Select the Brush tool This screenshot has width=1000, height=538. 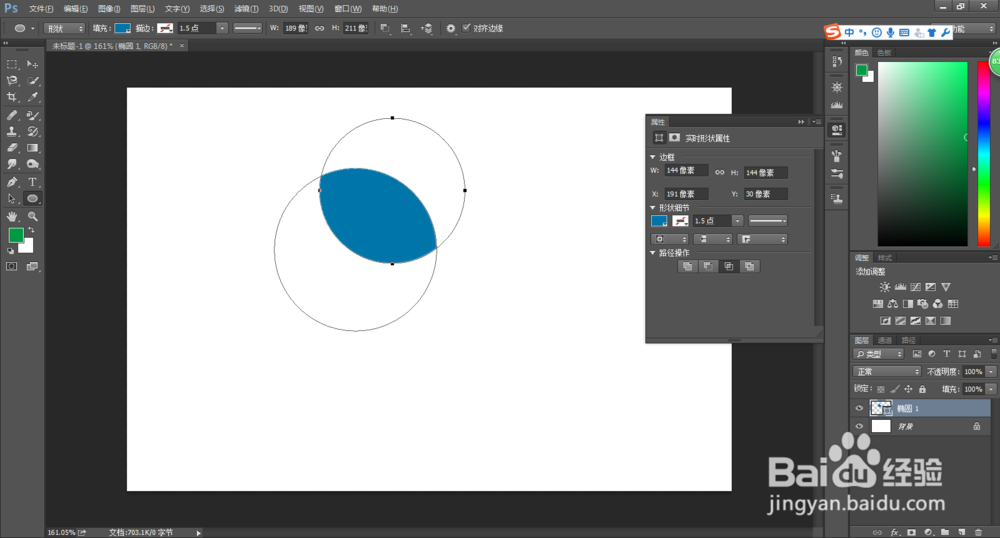coord(33,115)
